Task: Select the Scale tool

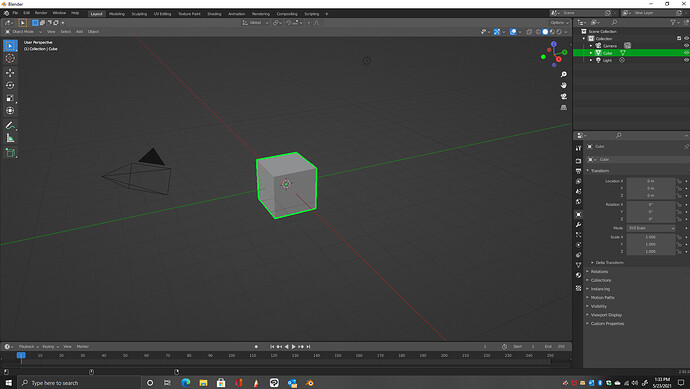Action: tap(10, 98)
